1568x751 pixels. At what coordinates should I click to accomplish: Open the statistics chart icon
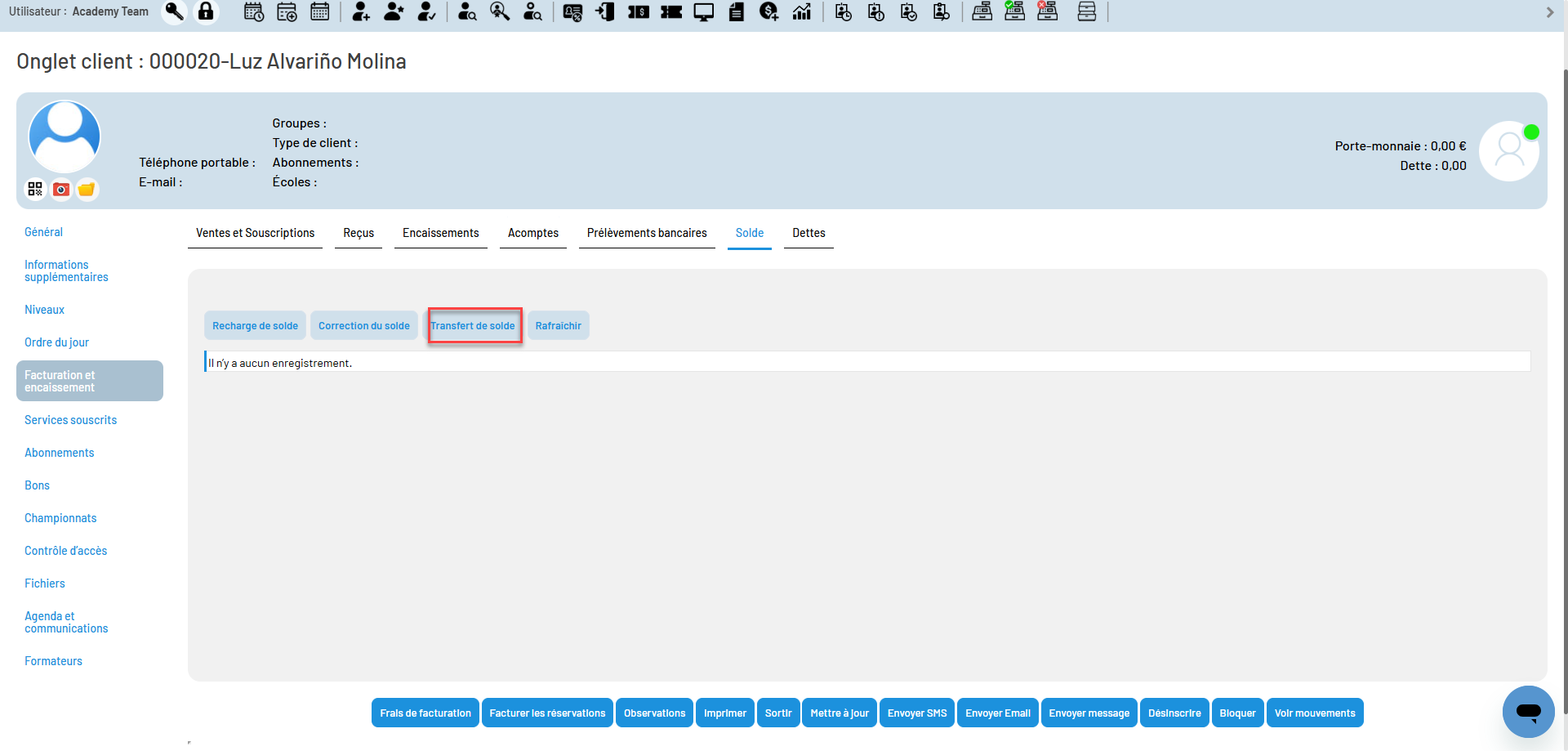click(x=802, y=11)
